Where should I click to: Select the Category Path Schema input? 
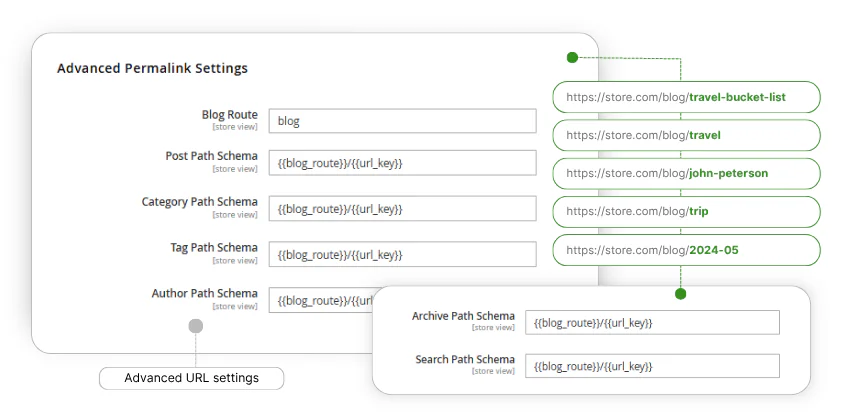(x=402, y=209)
